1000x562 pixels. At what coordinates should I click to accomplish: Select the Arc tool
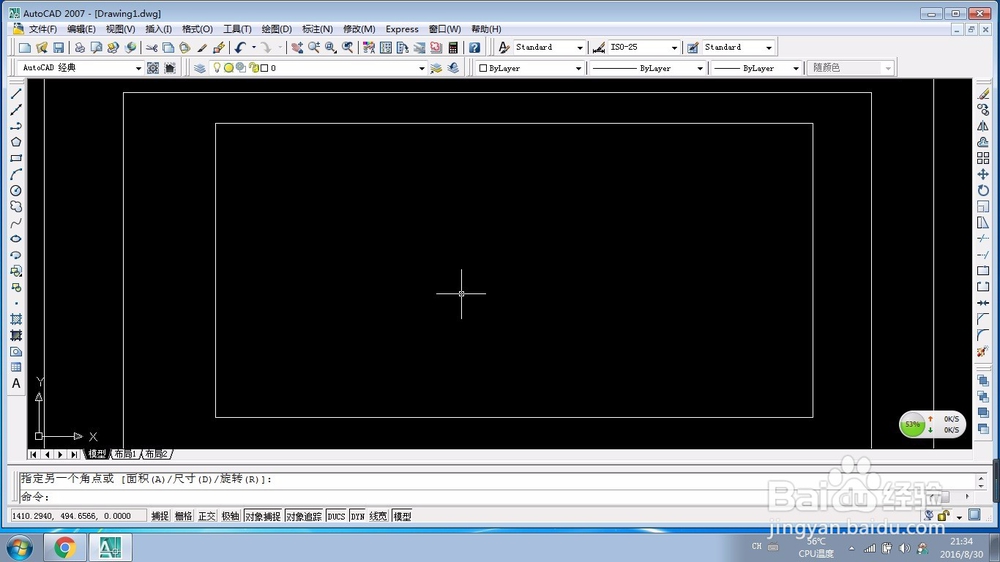coord(16,174)
